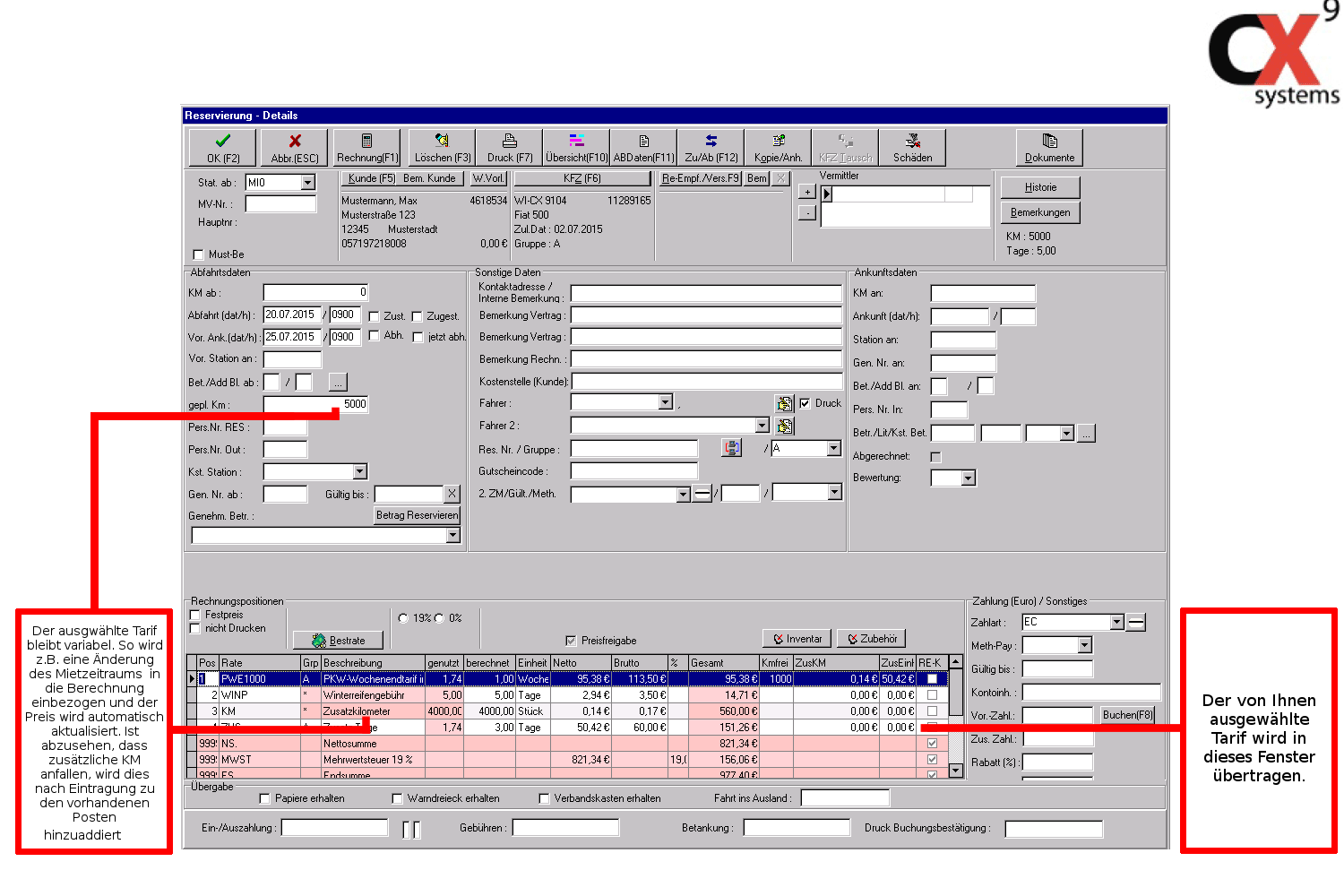Enable the Must-Be checkbox

click(199, 254)
